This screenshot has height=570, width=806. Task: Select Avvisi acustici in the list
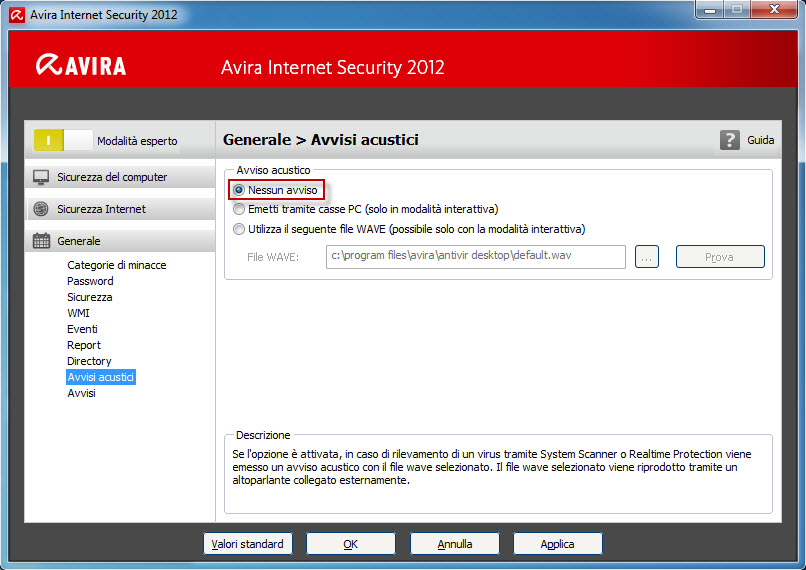[x=101, y=377]
